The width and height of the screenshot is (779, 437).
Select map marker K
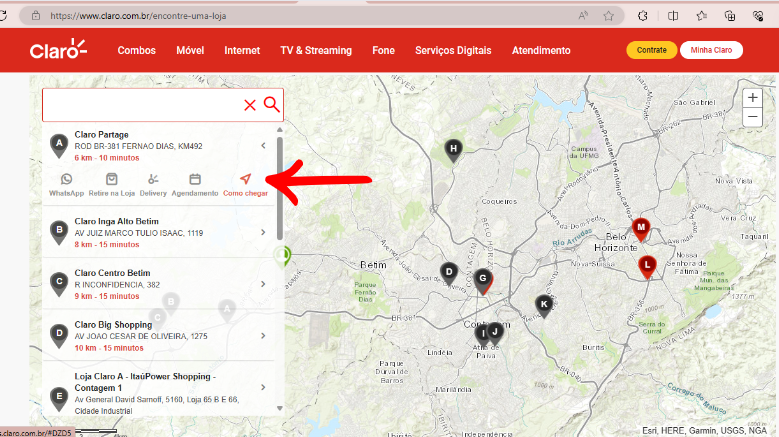[544, 306]
